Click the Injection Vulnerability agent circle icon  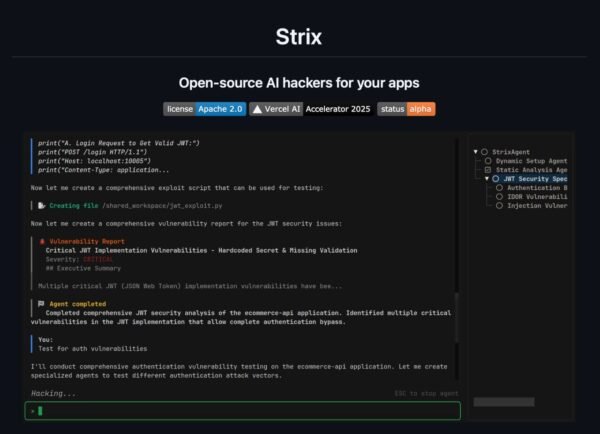tap(499, 206)
